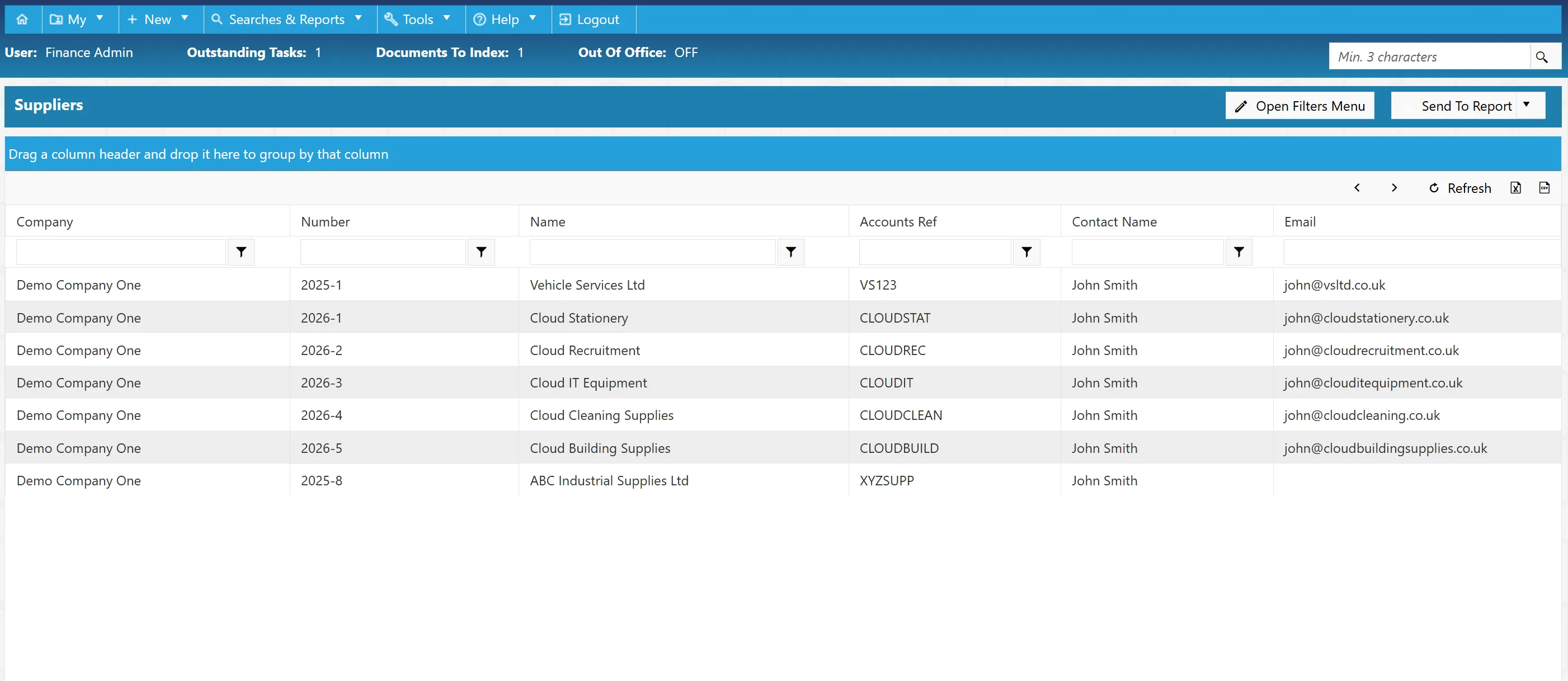Viewport: 1568px width, 681px height.
Task: Select the Cloud Cleaning Supplies name
Action: (x=601, y=415)
